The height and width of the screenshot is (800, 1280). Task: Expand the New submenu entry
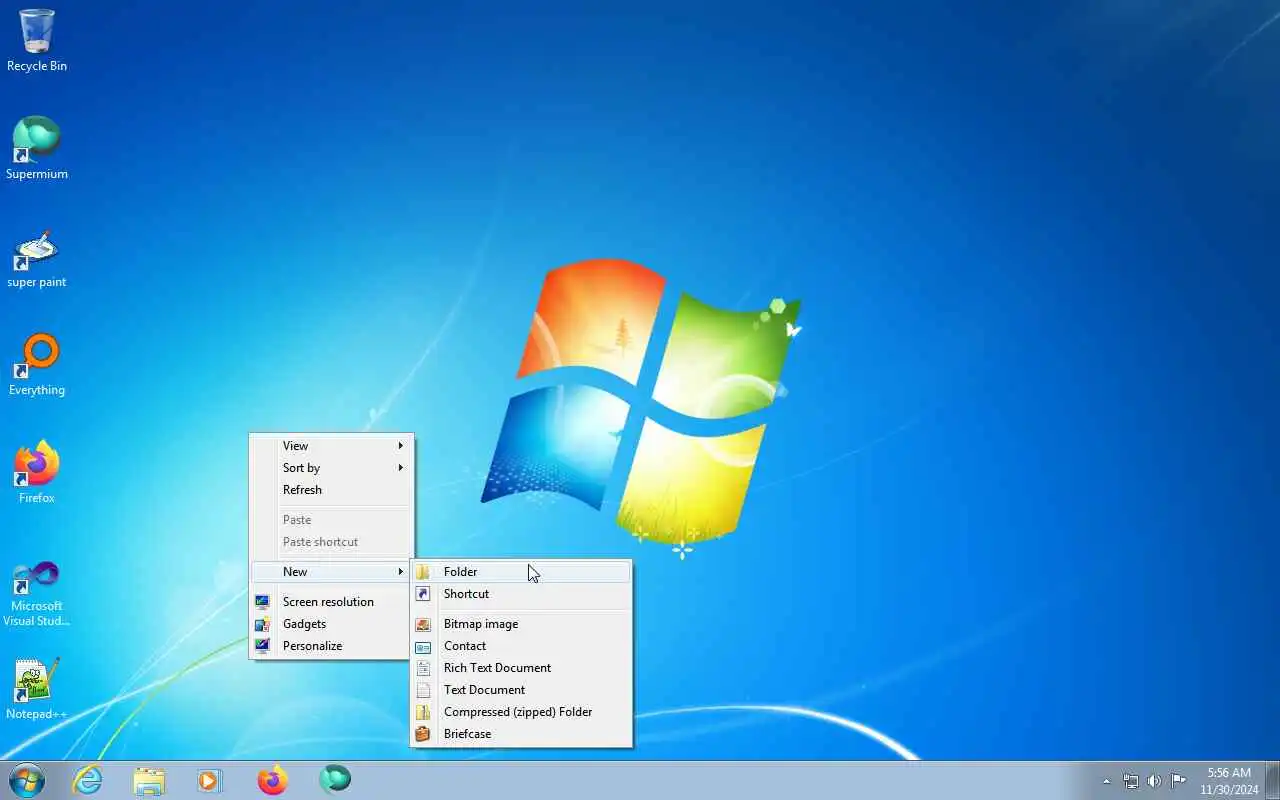(332, 572)
